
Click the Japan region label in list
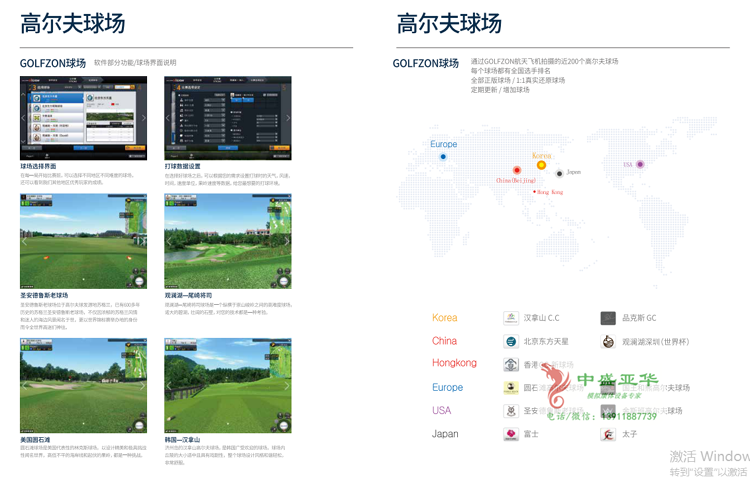click(445, 434)
